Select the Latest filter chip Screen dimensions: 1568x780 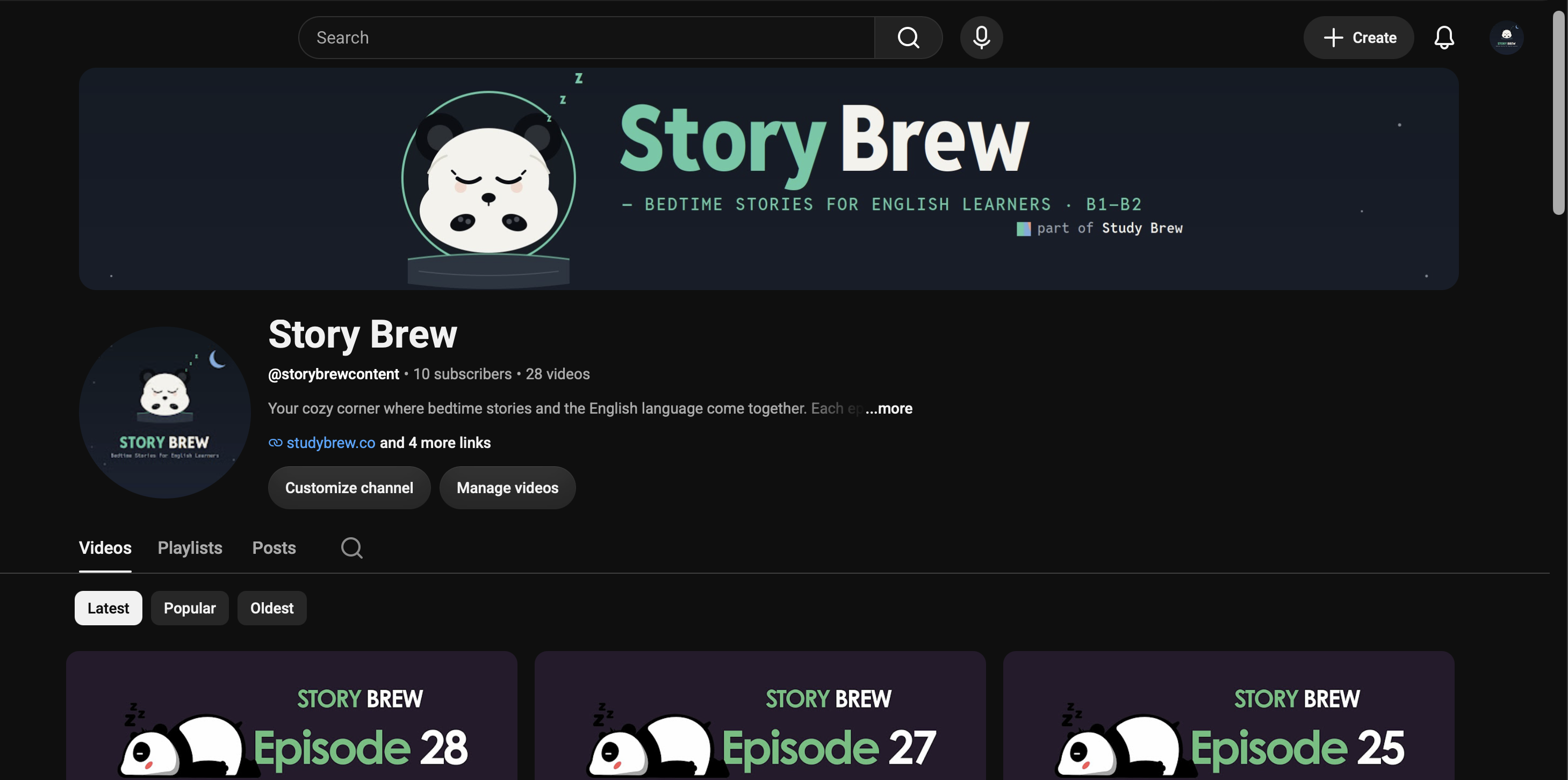click(x=109, y=608)
